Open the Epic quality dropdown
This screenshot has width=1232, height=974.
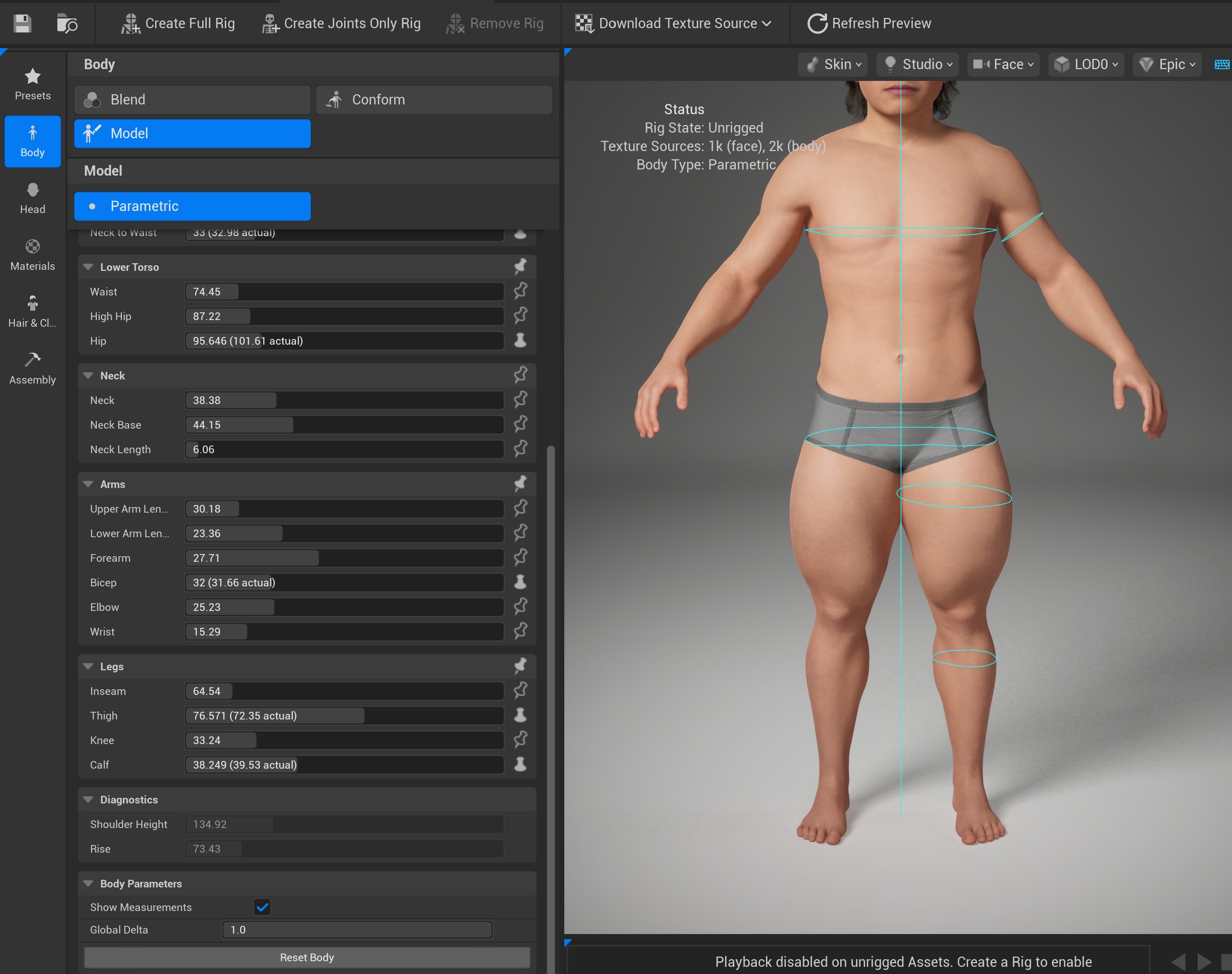[x=1167, y=65]
